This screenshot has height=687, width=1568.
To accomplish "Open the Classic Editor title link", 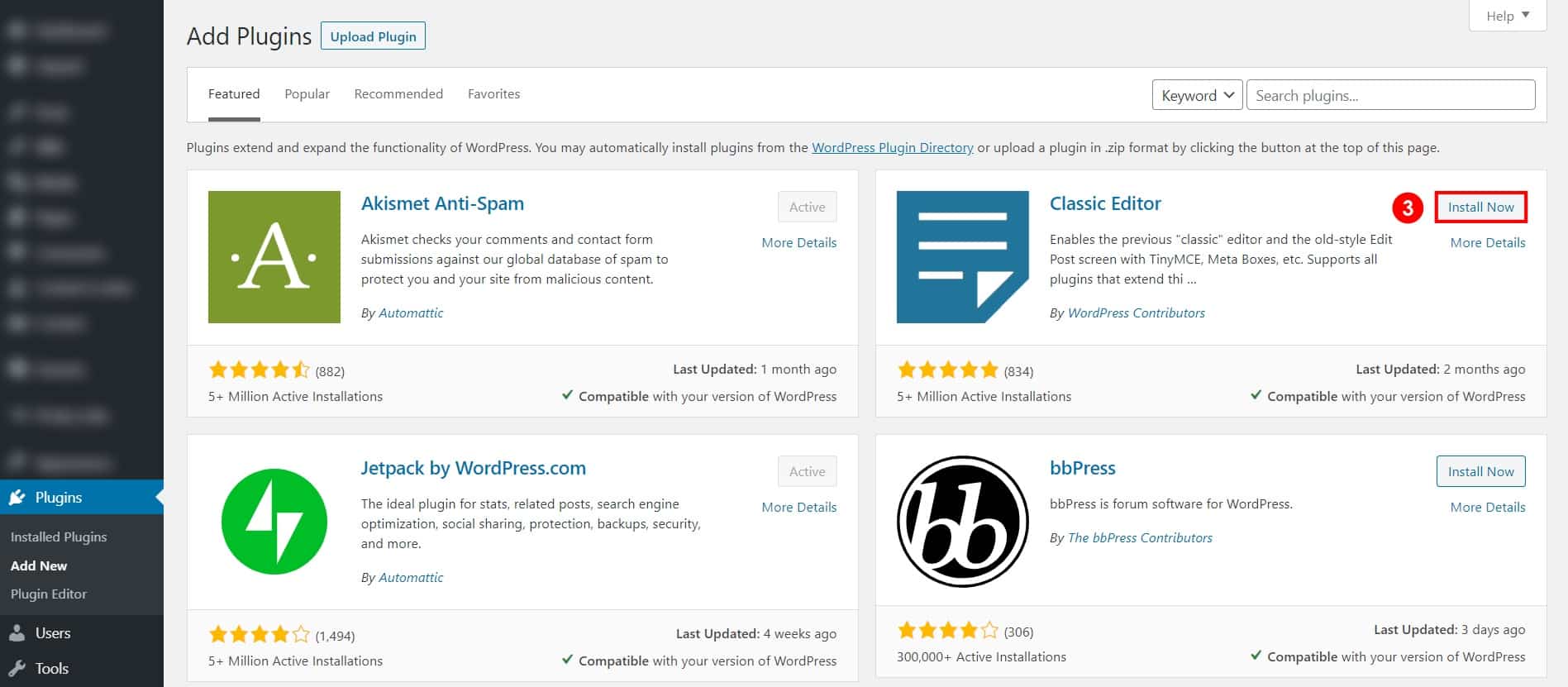I will pyautogui.click(x=1105, y=203).
